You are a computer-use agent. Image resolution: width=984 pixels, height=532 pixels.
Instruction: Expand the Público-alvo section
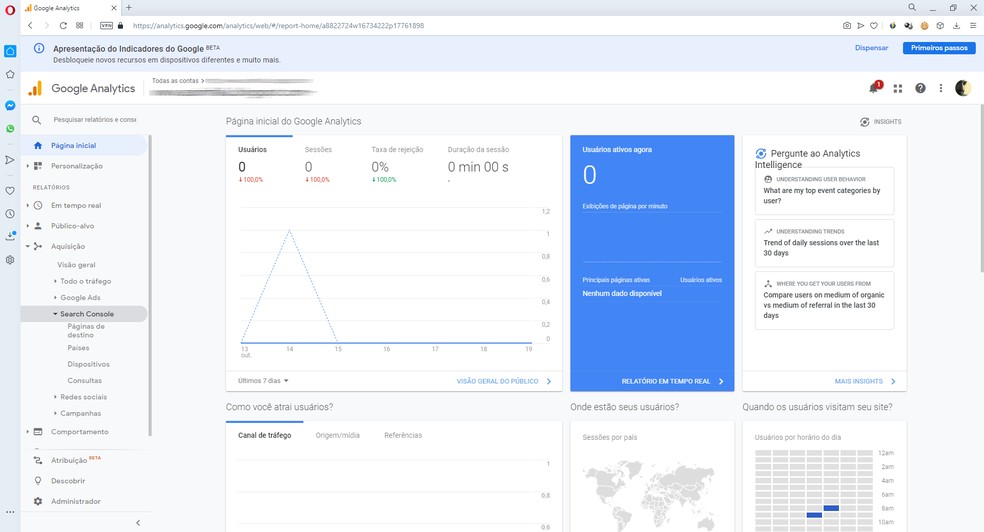click(x=28, y=226)
